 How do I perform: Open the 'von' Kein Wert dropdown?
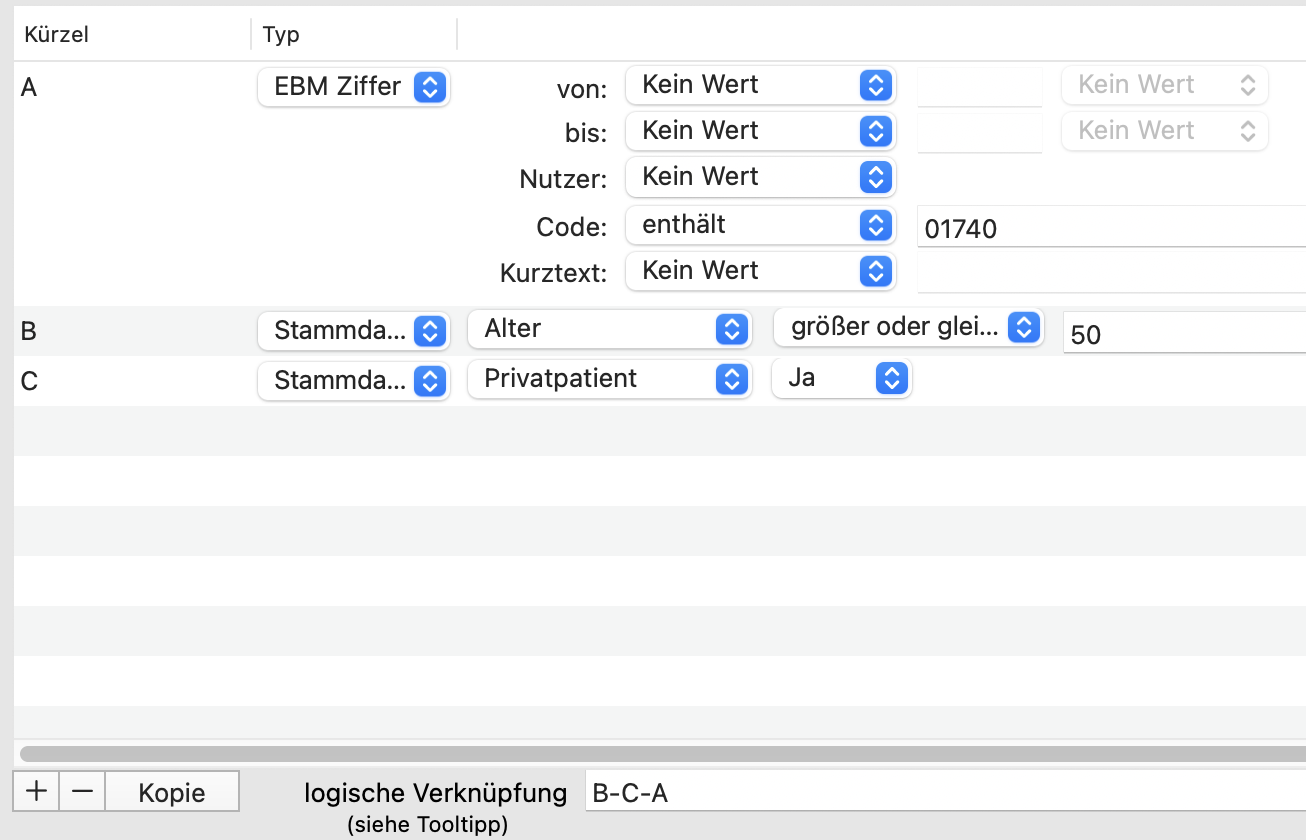(x=760, y=85)
